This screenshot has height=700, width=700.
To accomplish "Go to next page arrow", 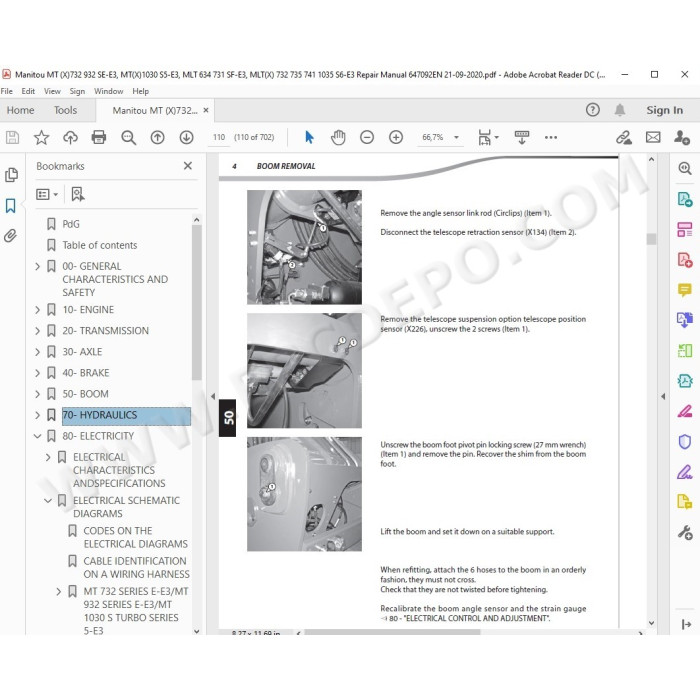I will coord(186,138).
